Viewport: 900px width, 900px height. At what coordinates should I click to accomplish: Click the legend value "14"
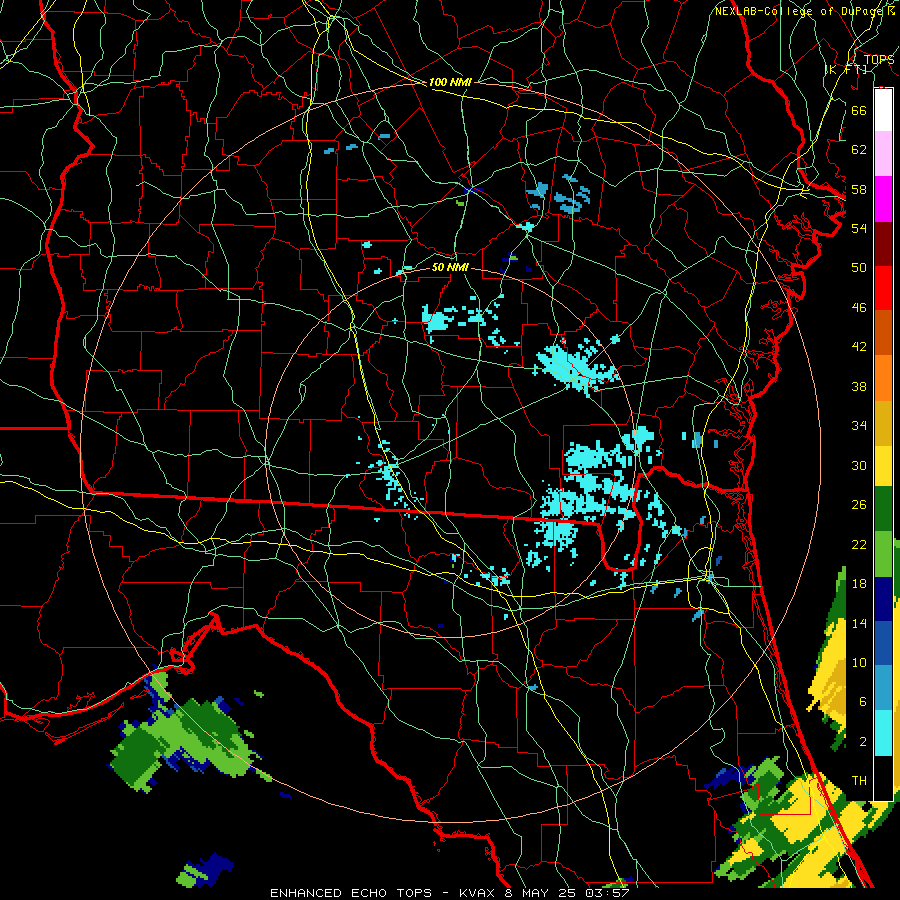859,623
